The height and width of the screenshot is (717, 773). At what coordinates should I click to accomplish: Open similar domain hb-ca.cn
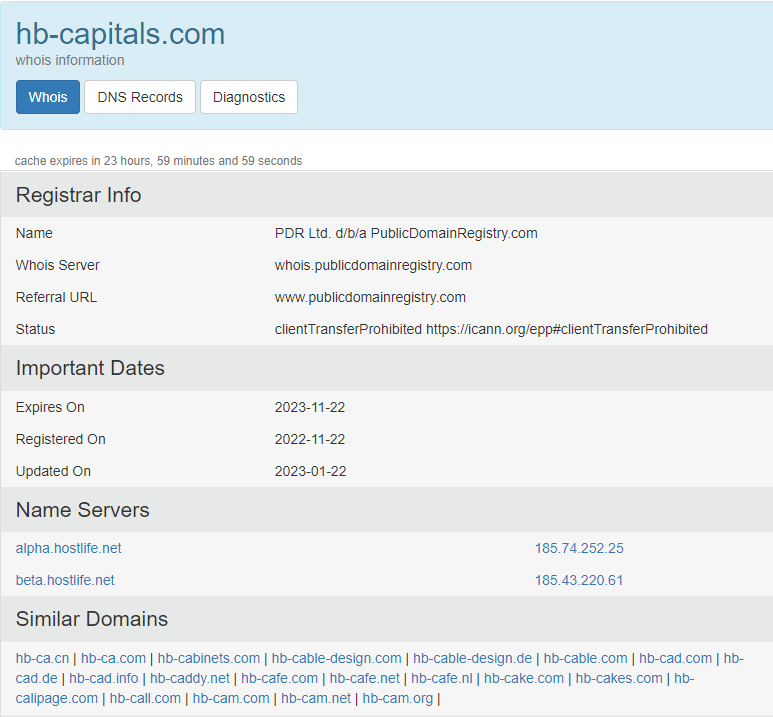coord(42,658)
